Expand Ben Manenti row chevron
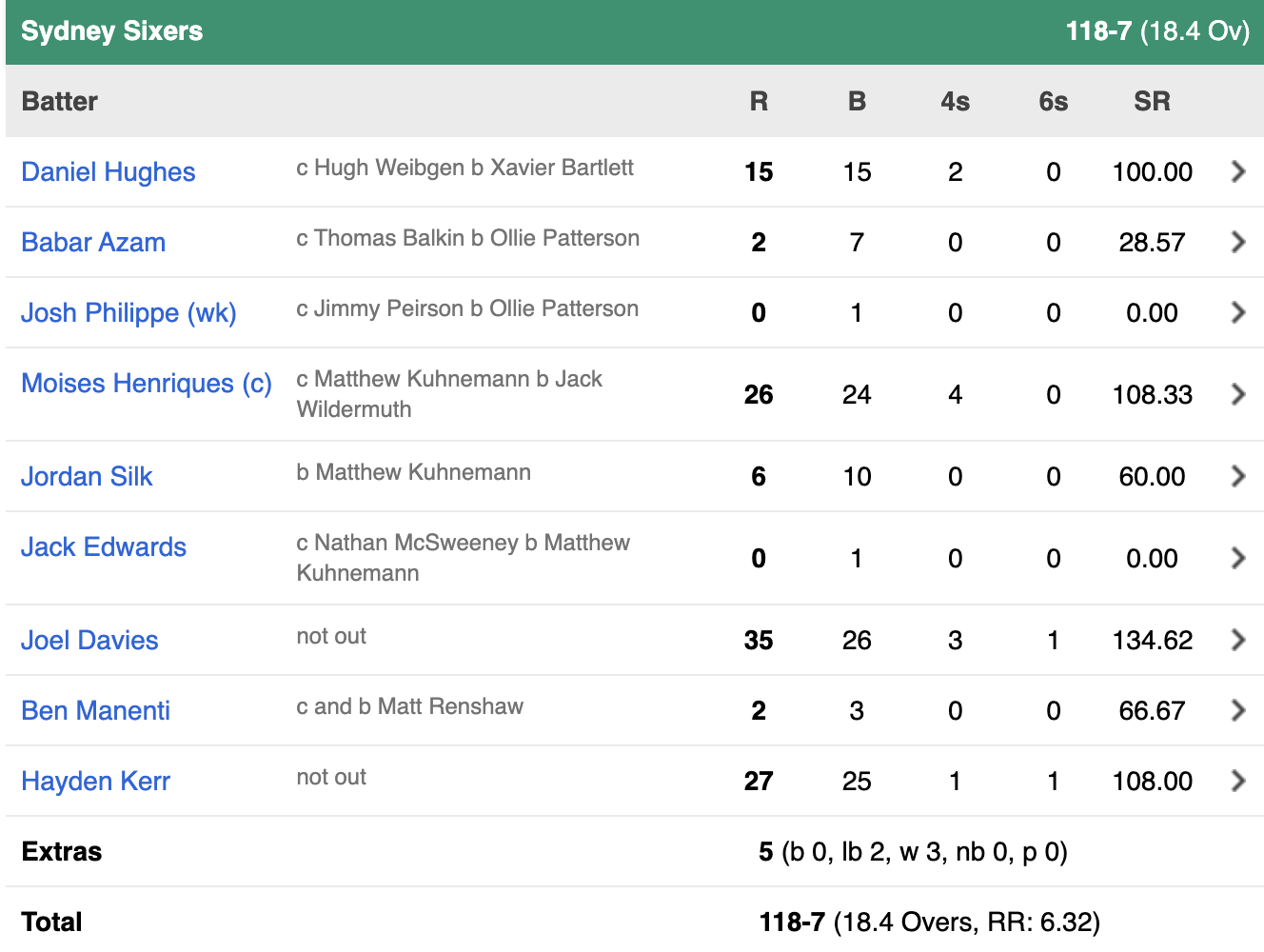The height and width of the screenshot is (952, 1264). [x=1238, y=710]
